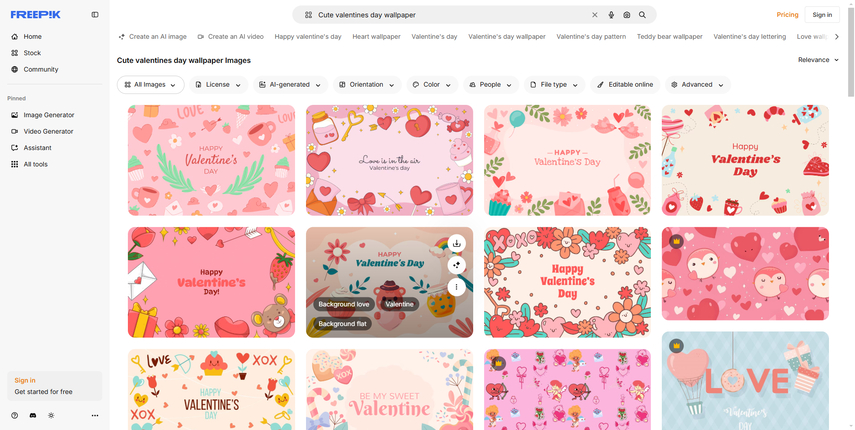Open sidebar more options ellipsis
The height and width of the screenshot is (430, 855).
coord(95,415)
